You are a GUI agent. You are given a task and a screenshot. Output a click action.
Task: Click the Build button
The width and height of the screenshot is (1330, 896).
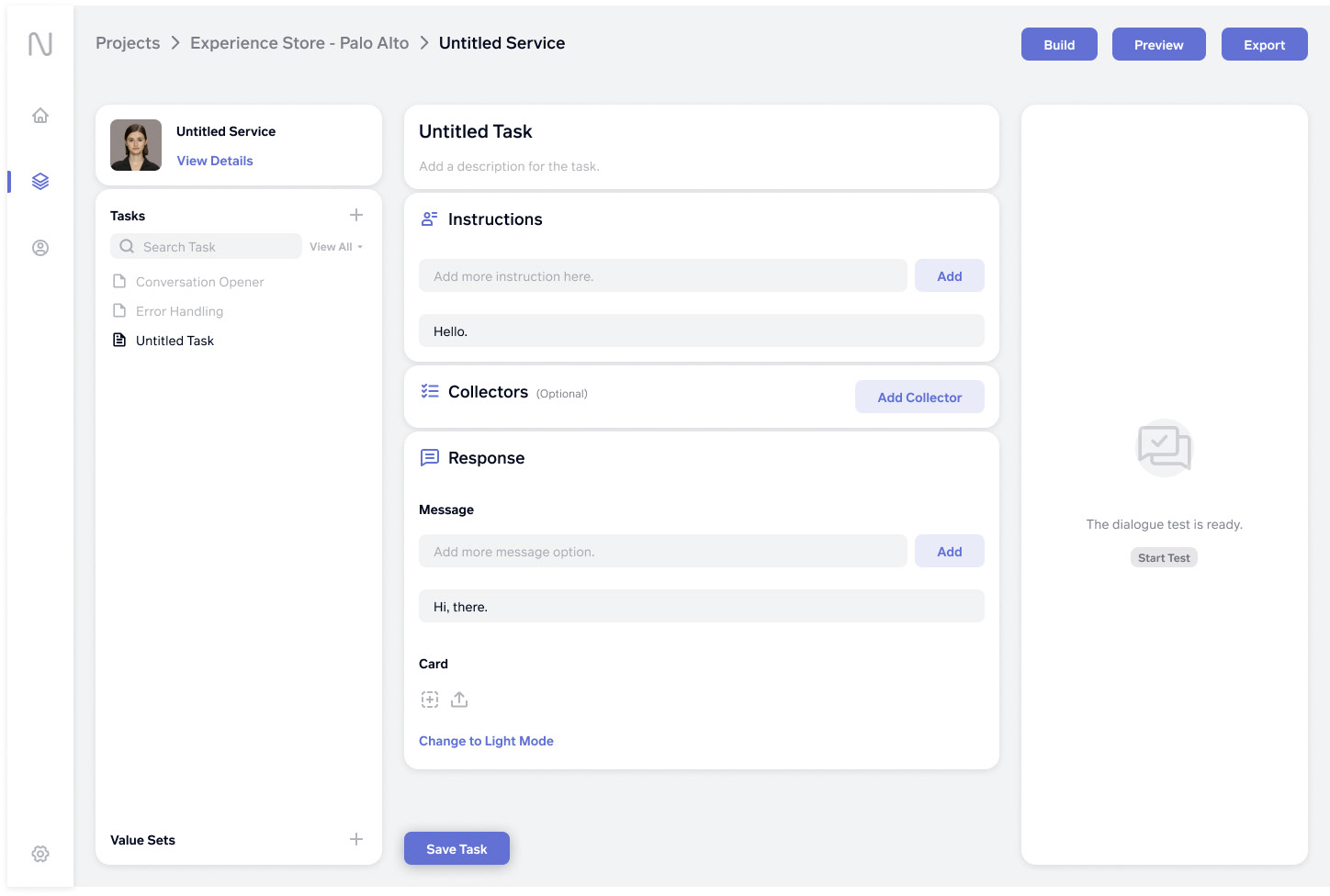(x=1059, y=44)
